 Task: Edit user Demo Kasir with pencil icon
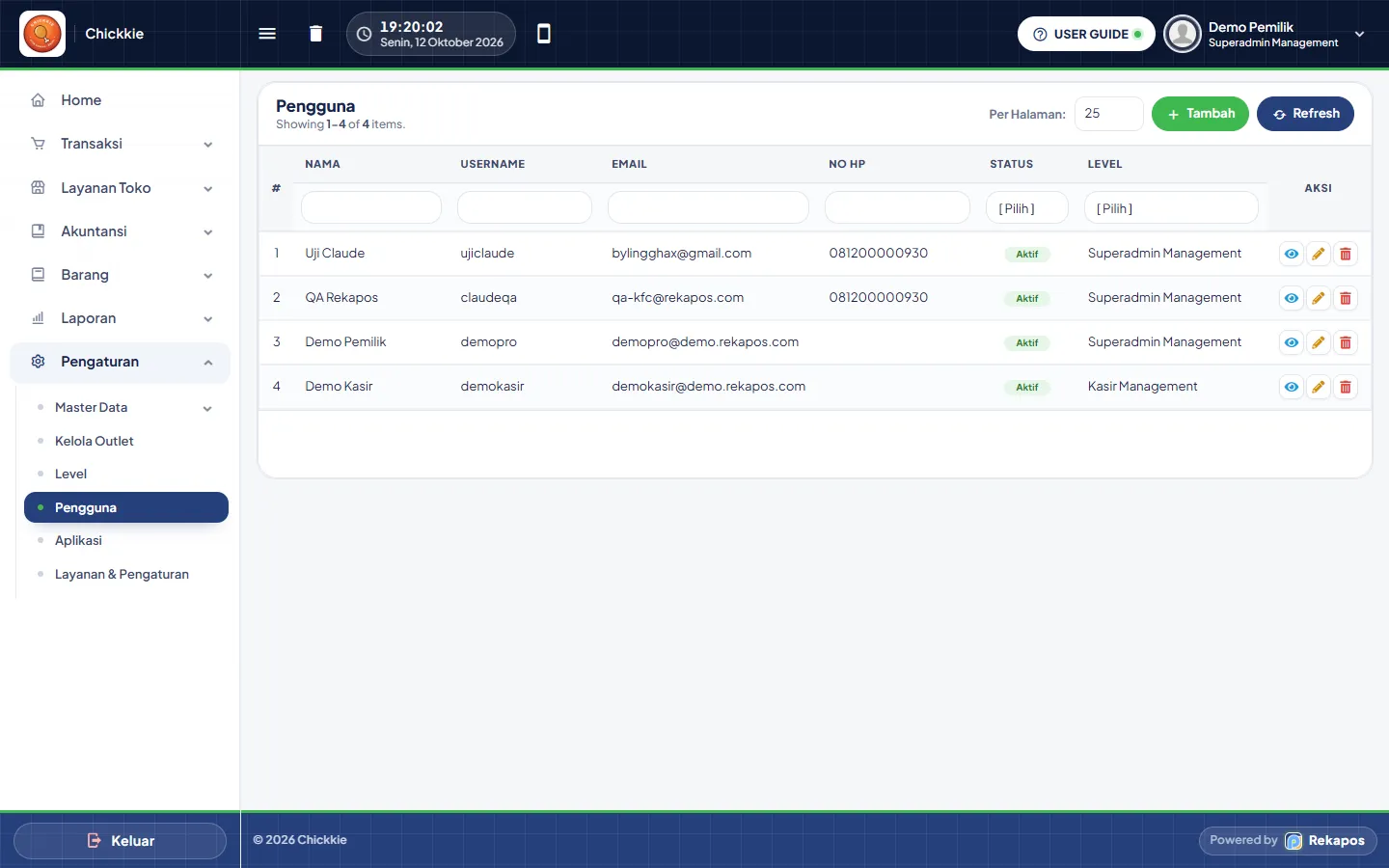tap(1318, 387)
